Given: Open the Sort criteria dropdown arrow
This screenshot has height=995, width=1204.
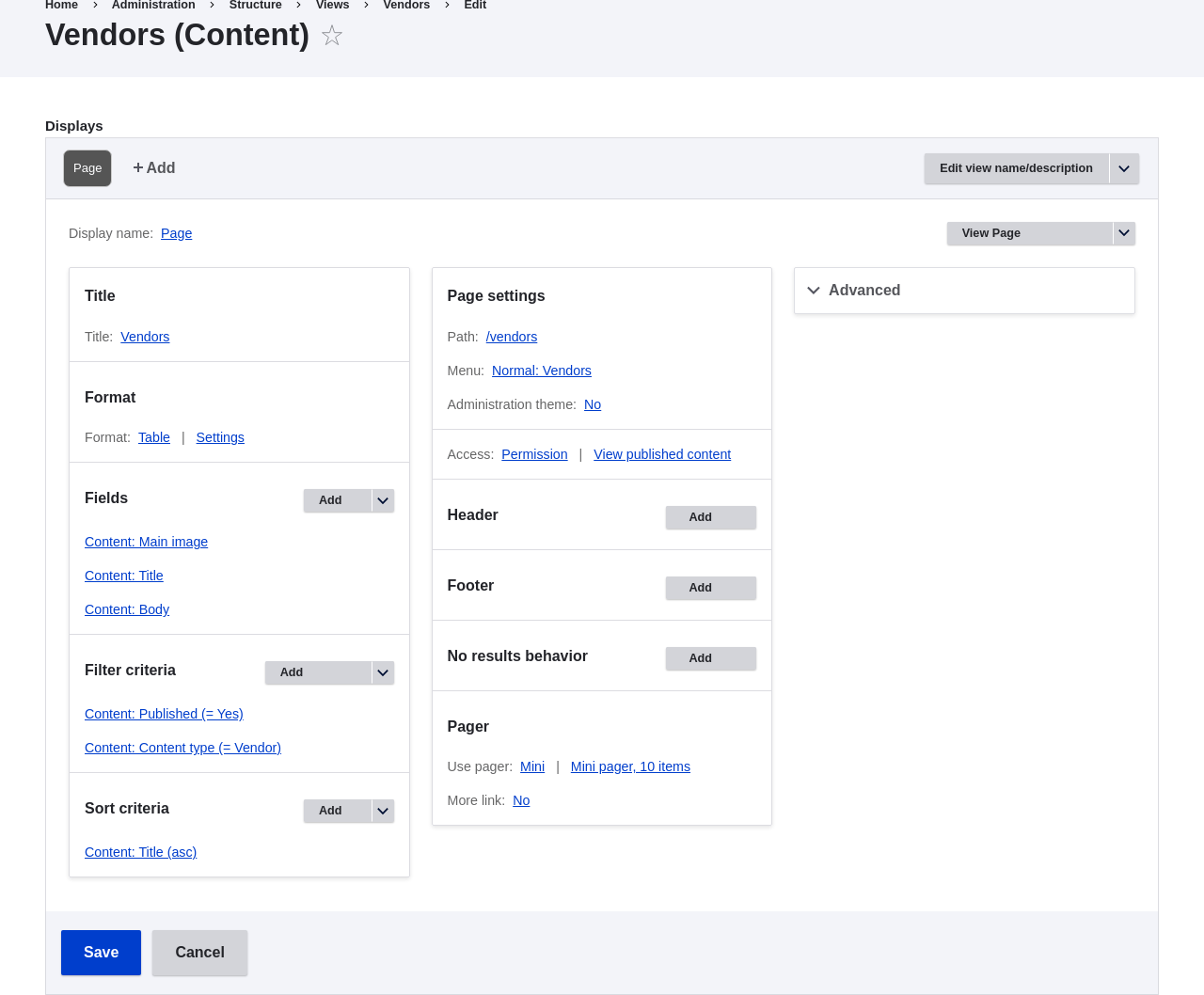Looking at the screenshot, I should coord(383,811).
